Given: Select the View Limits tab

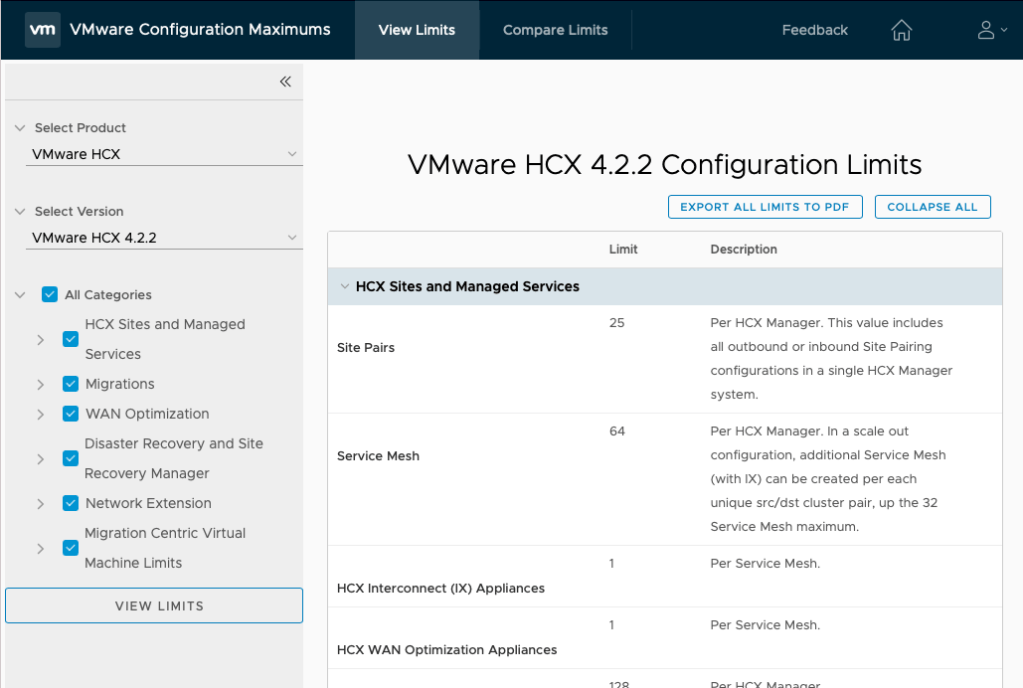Looking at the screenshot, I should (417, 30).
